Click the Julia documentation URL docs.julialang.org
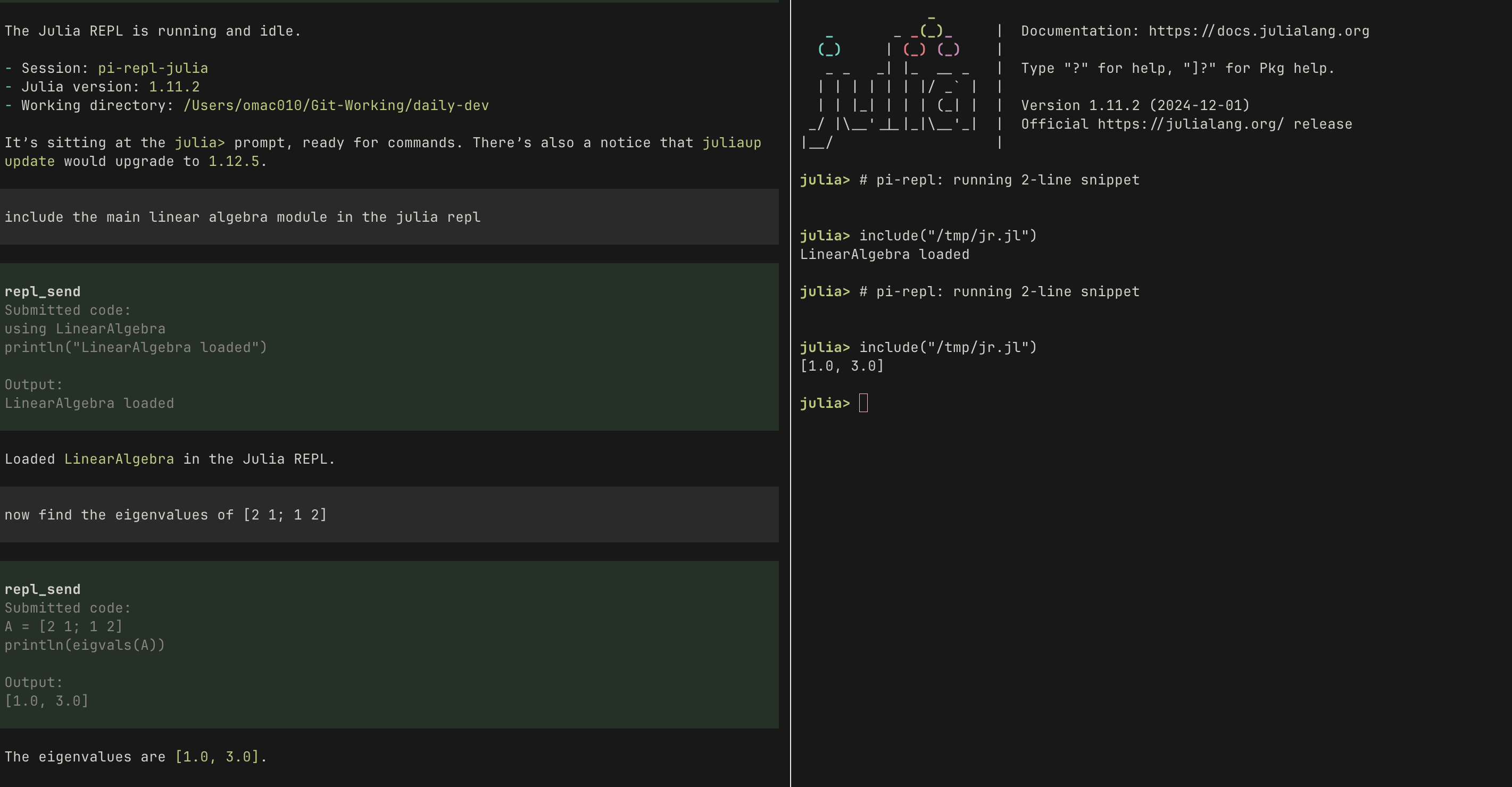The image size is (1512, 787). pos(1258,31)
